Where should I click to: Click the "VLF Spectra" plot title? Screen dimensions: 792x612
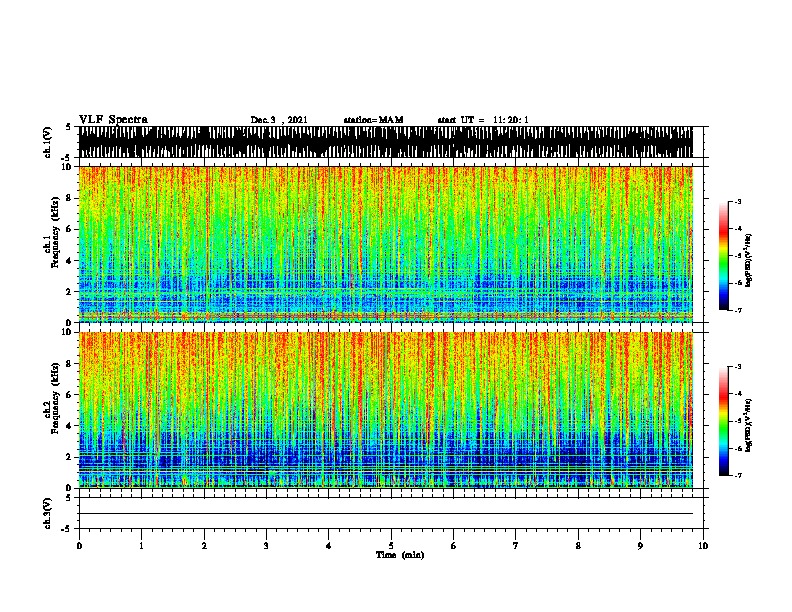click(113, 120)
